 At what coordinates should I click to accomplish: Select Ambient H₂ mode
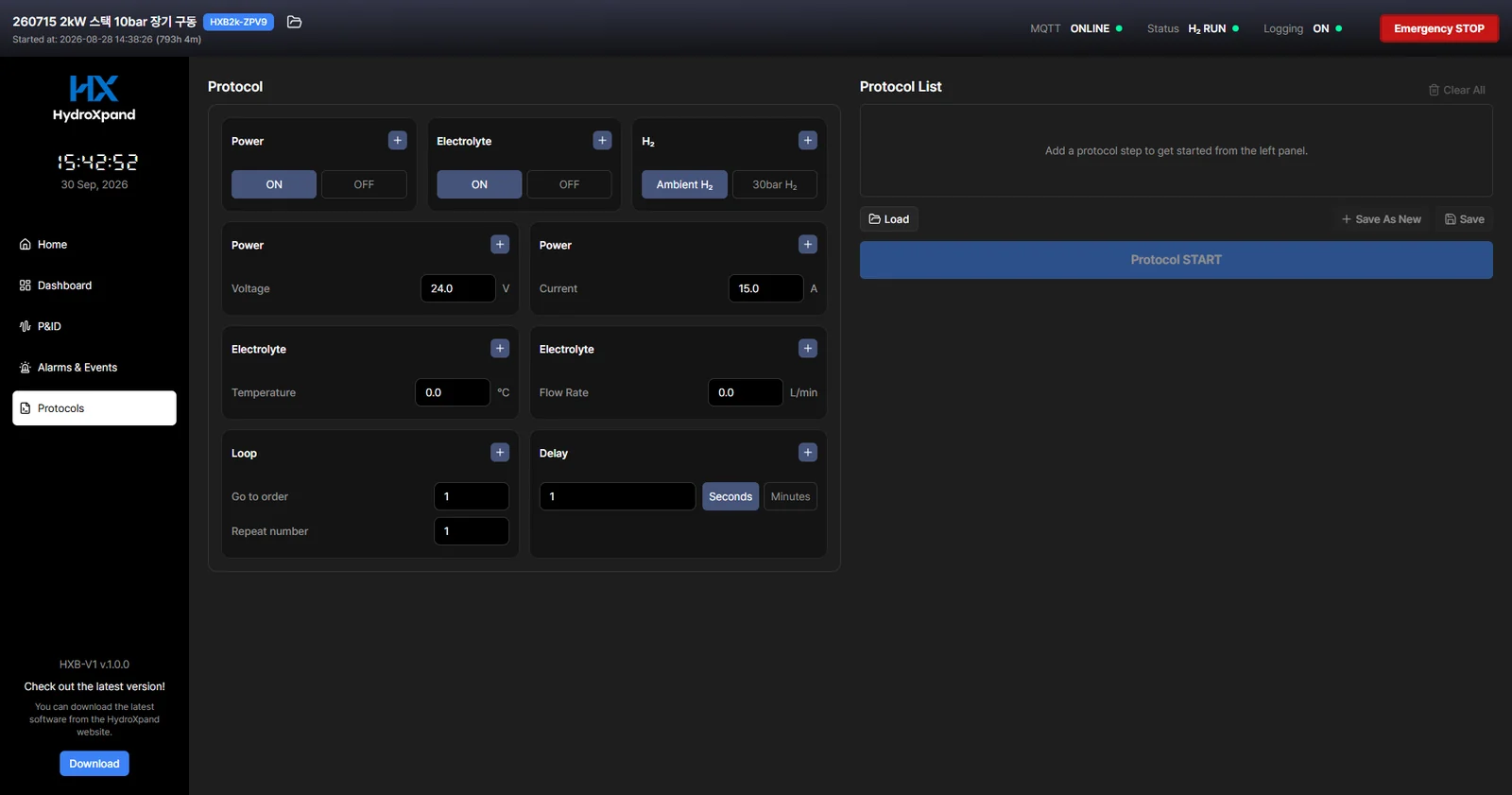point(685,184)
